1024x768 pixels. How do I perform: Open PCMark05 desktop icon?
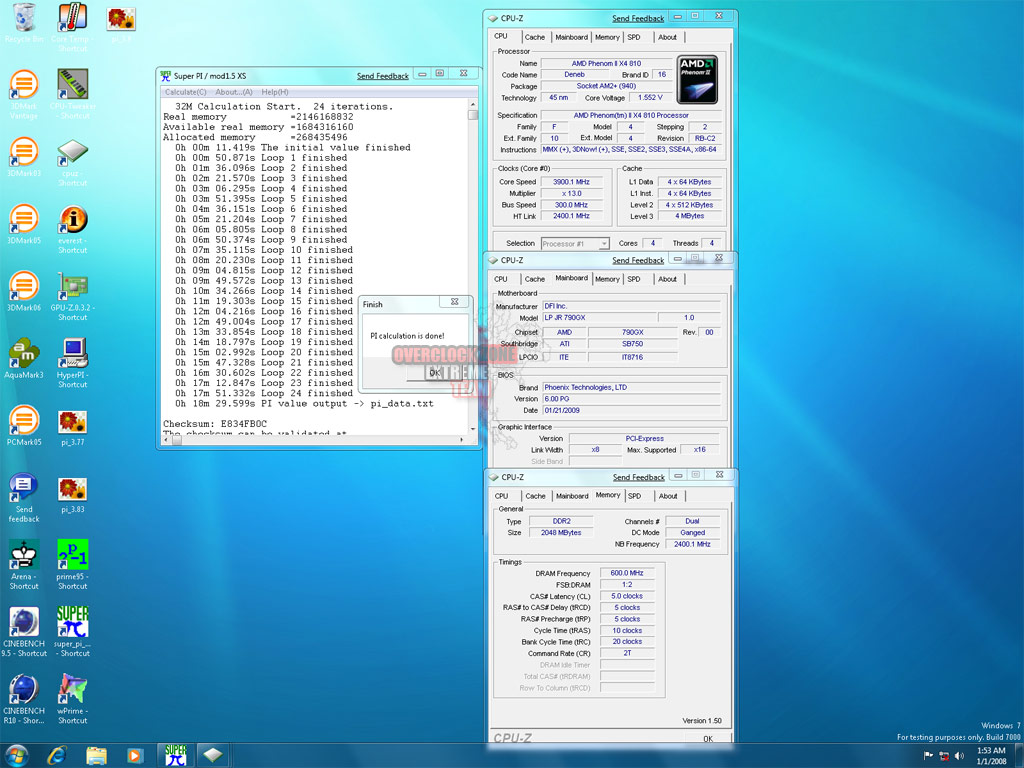tap(24, 426)
